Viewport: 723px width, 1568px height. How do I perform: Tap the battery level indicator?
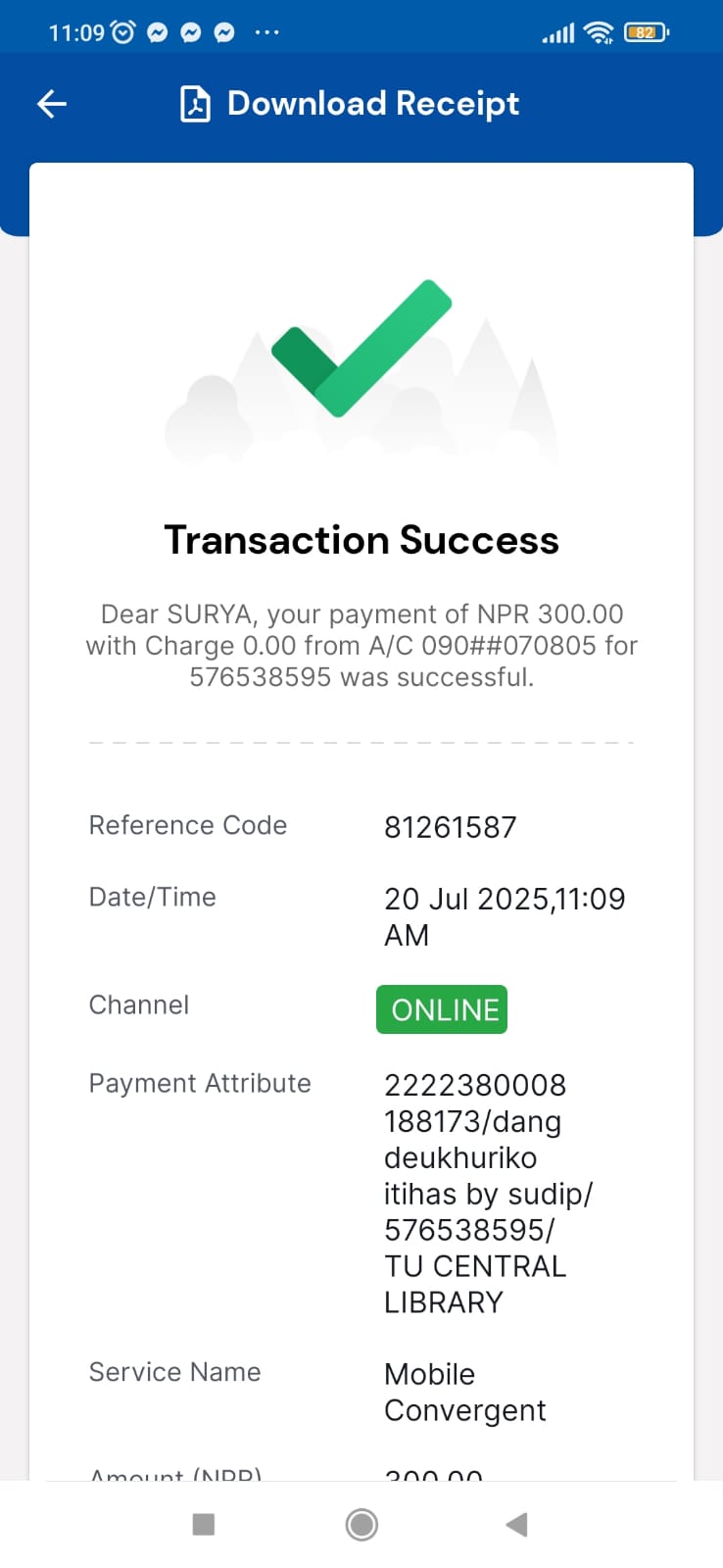pos(646,32)
